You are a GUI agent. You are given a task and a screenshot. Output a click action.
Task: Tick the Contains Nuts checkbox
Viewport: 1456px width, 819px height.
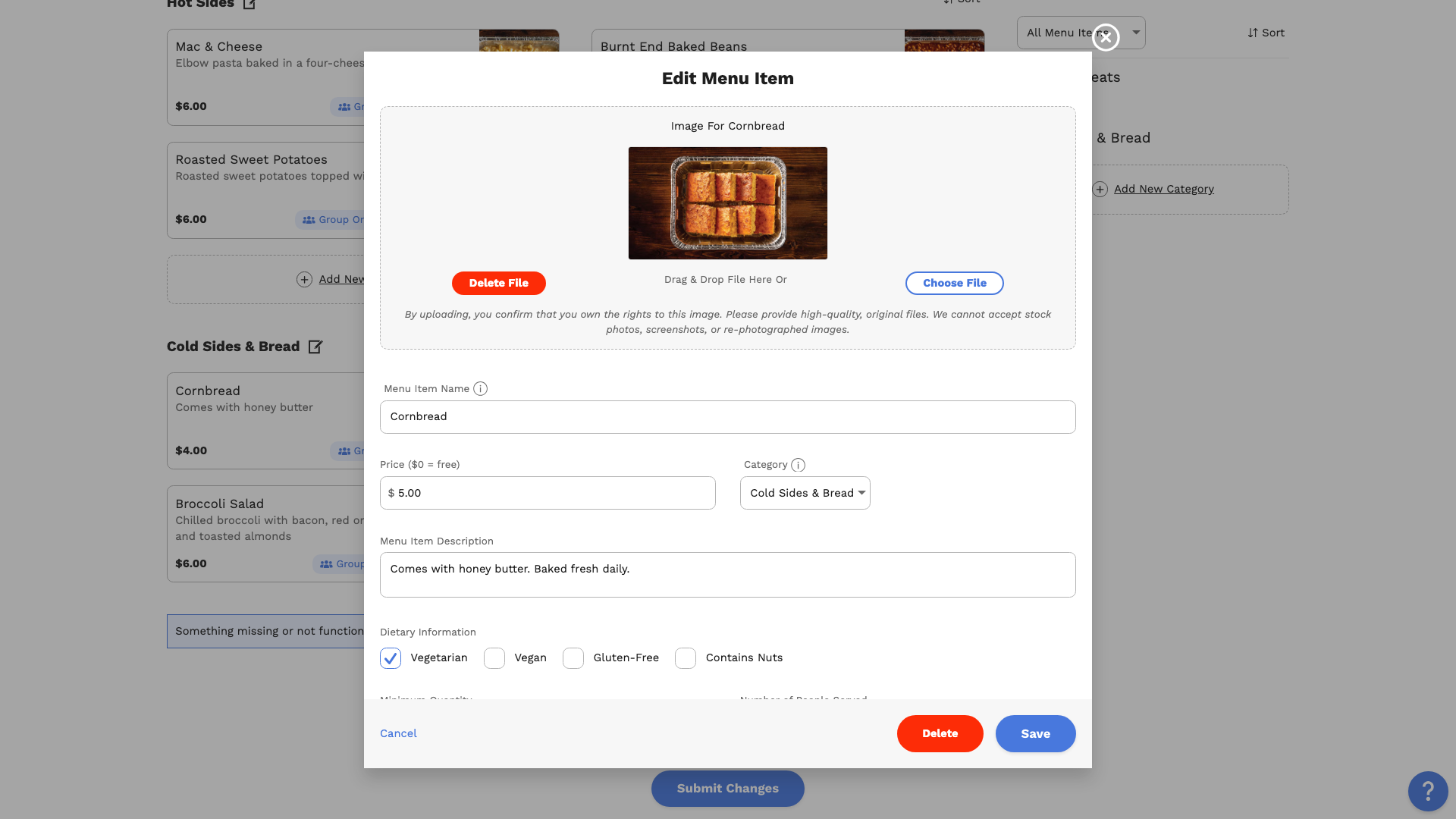[x=686, y=658]
